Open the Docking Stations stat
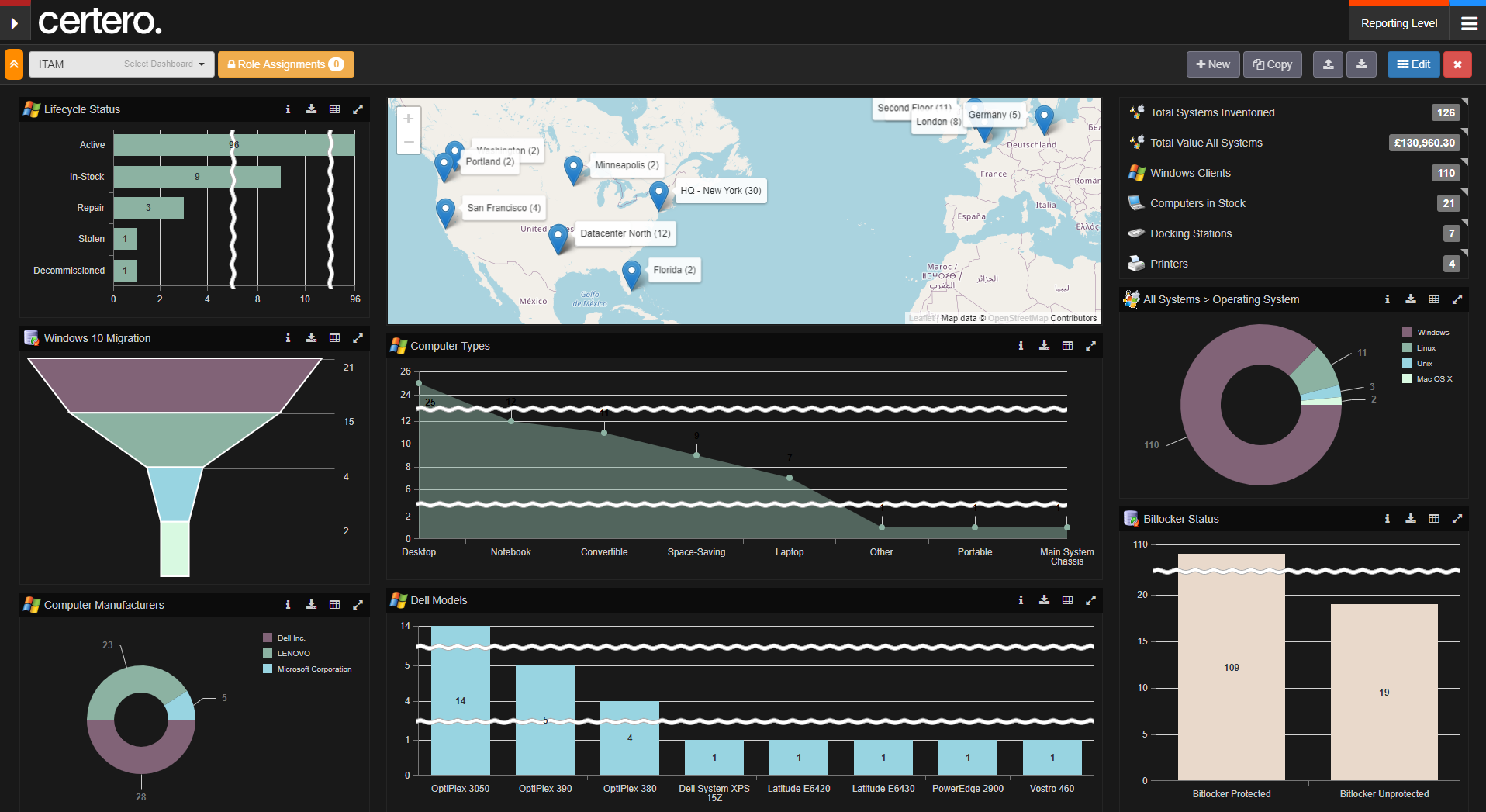 coord(1294,233)
